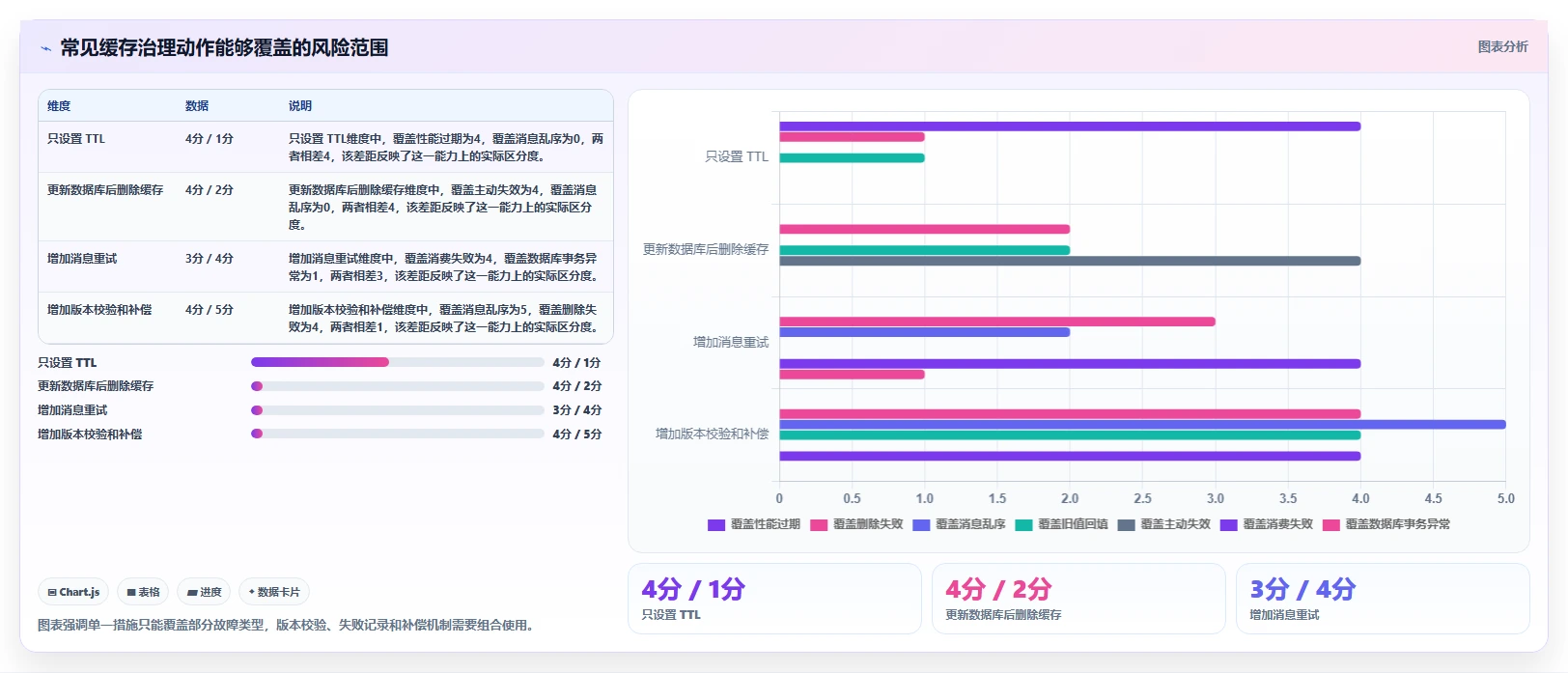Click the 4分 / 2分 table cell
This screenshot has width=1568, height=673.
point(210,190)
